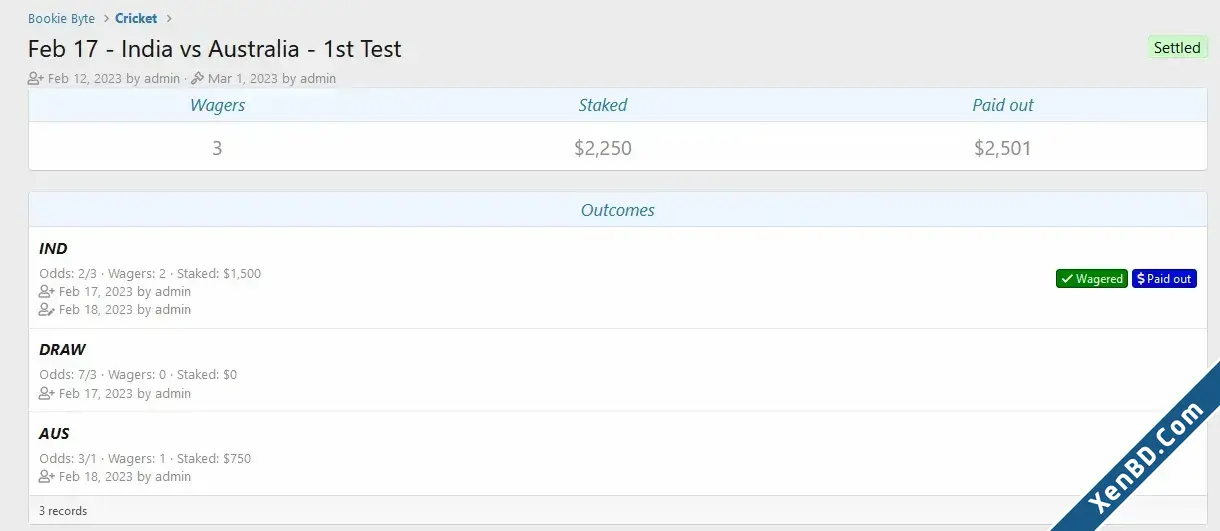Click user-add icon on IND Feb 17 line
Screen dimensions: 1220x531
pyautogui.click(x=47, y=292)
